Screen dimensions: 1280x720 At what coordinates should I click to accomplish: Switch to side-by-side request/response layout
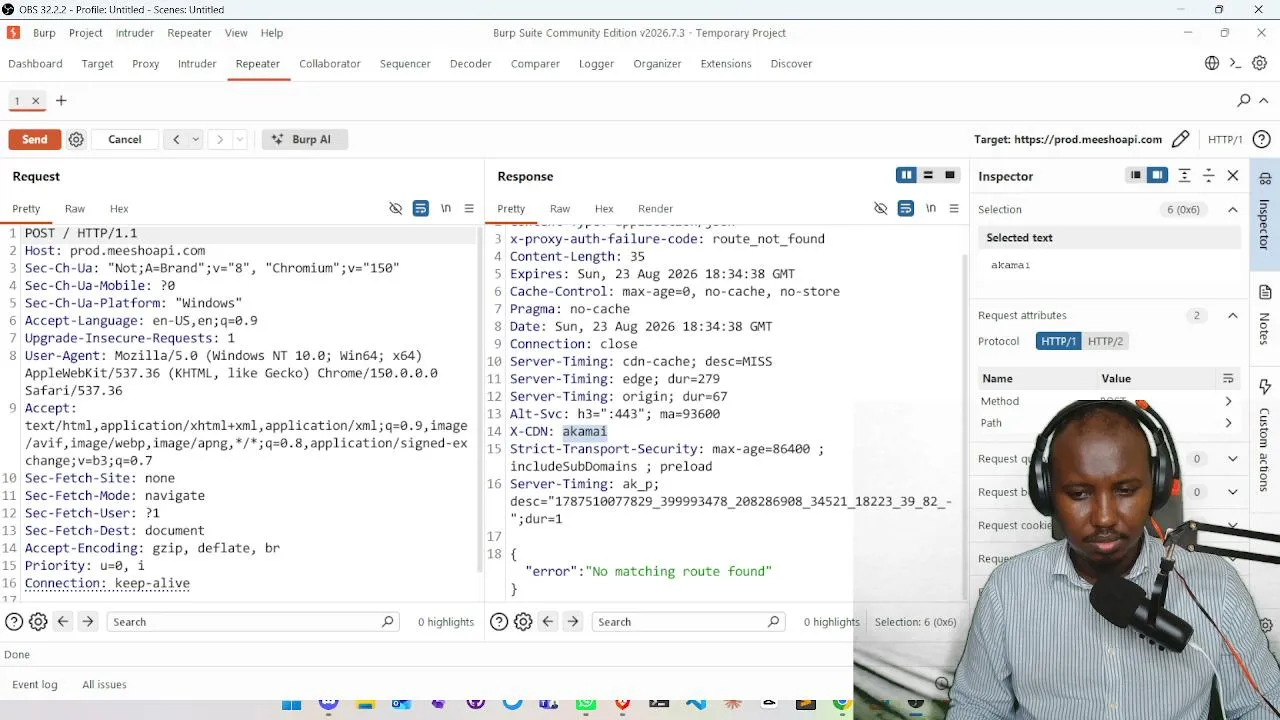(x=906, y=176)
